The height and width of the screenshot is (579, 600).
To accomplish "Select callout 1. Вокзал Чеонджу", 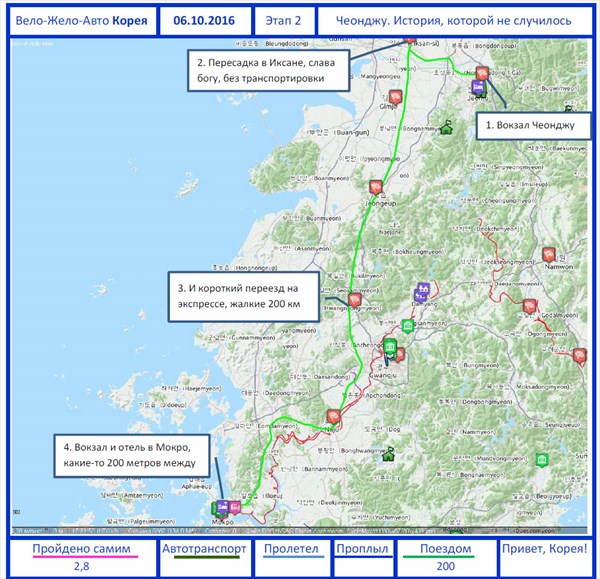I will (533, 126).
